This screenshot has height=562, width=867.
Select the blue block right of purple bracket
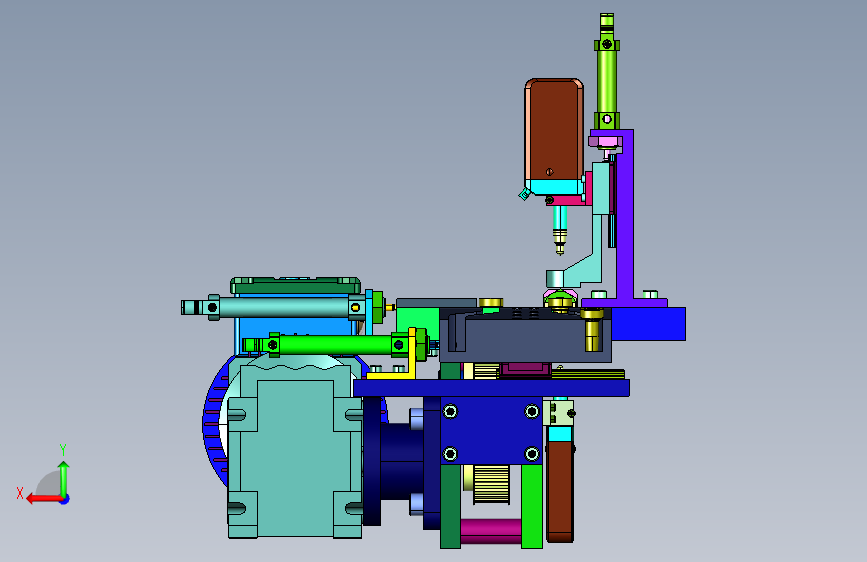(649, 324)
